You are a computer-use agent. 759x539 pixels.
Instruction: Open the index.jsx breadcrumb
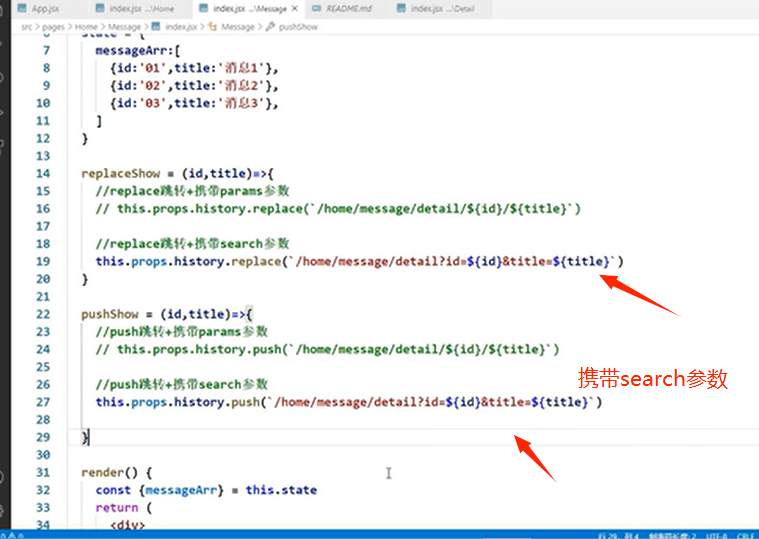[181, 27]
